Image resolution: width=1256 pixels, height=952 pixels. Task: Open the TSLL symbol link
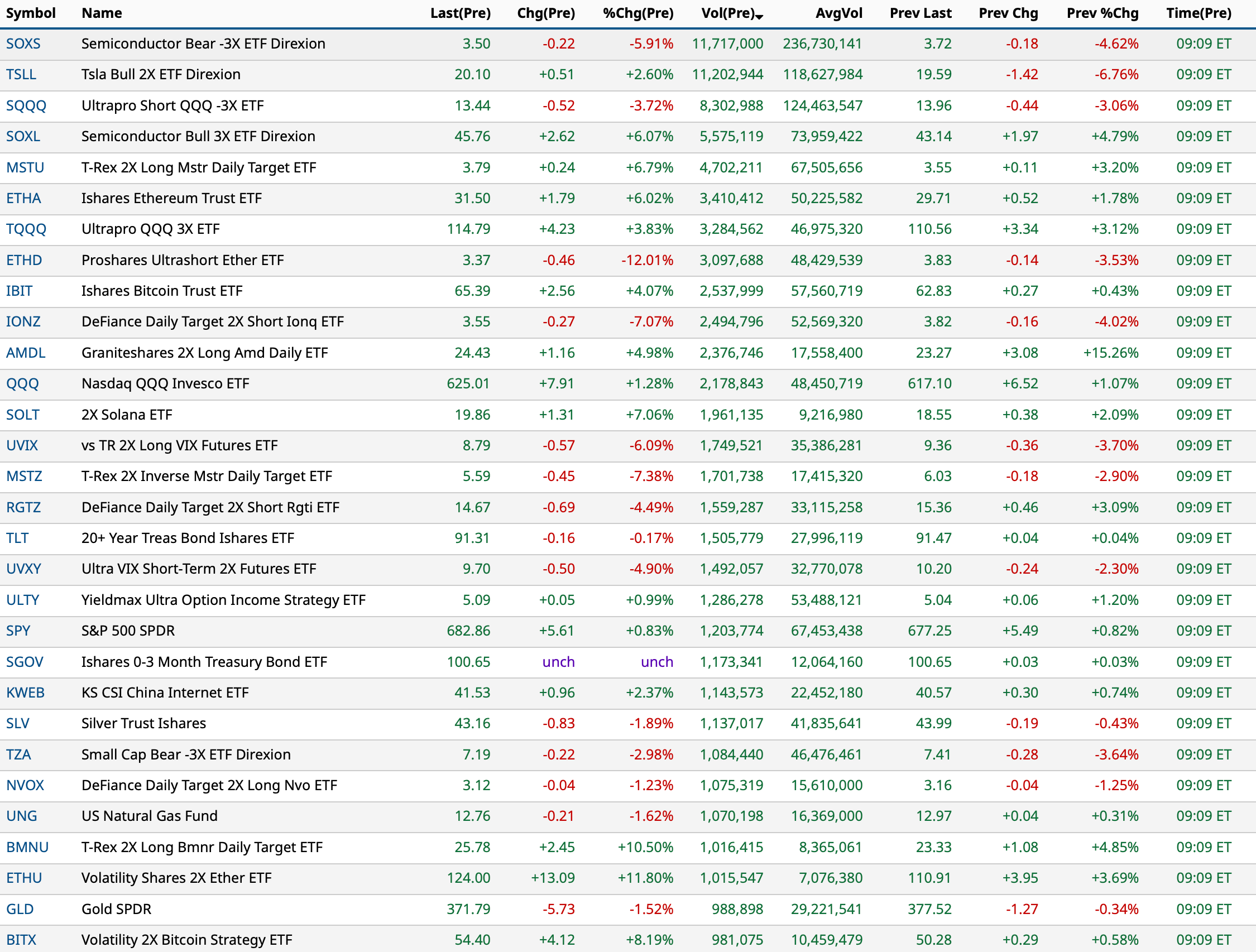pos(21,74)
